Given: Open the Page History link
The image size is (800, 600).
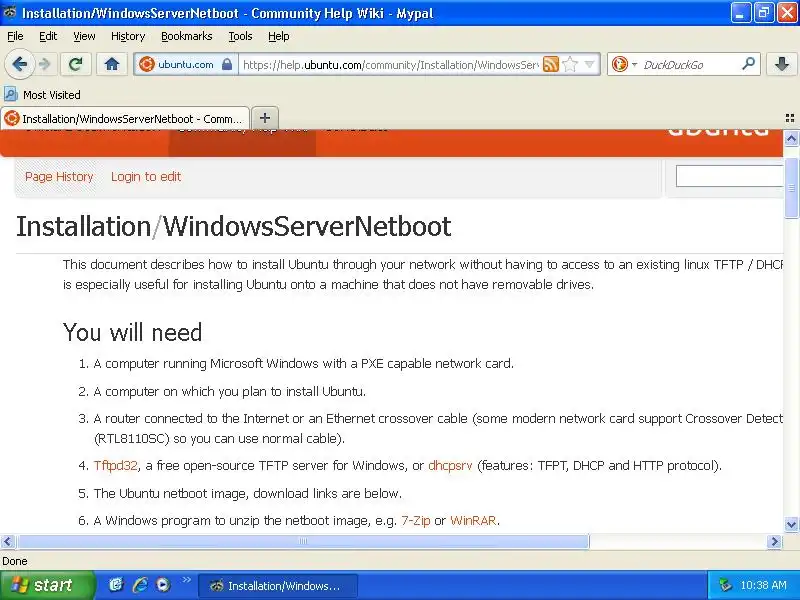Looking at the screenshot, I should click(59, 177).
